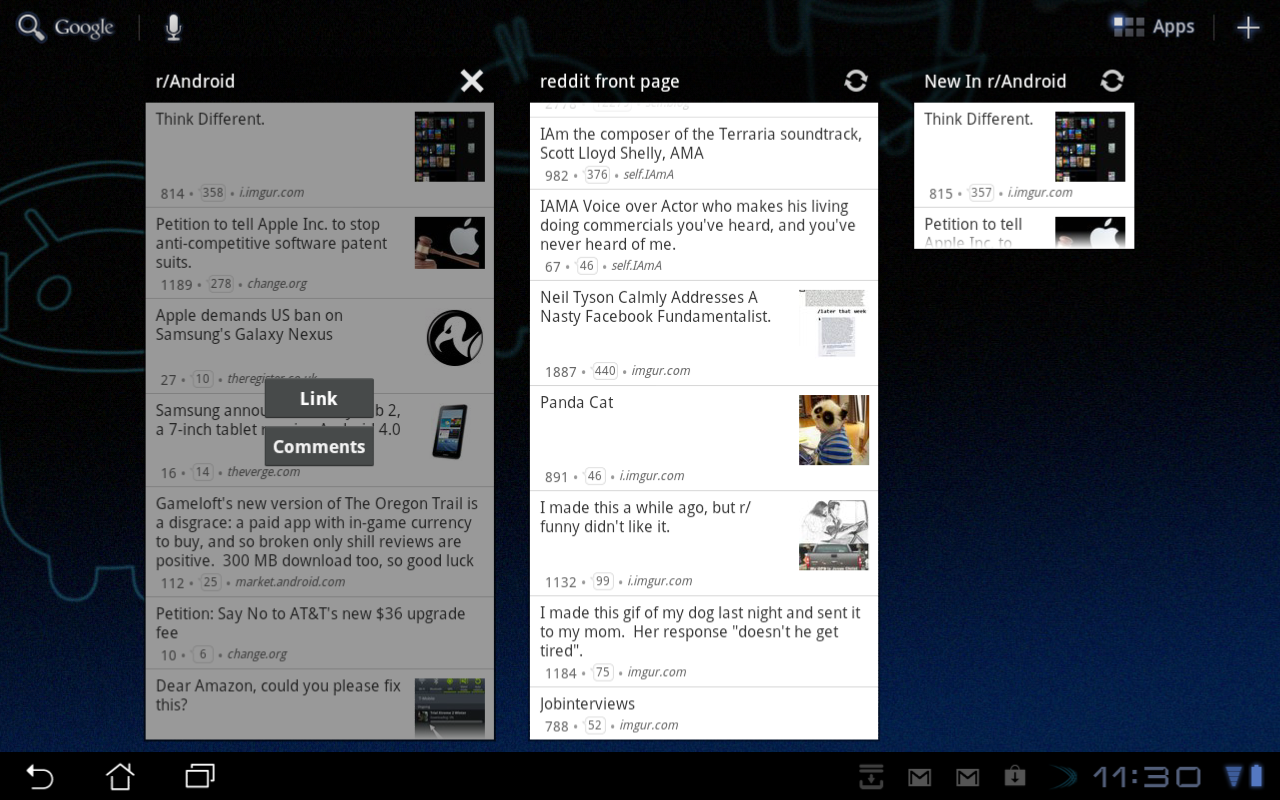The image size is (1280, 800).
Task: Open the Apps drawer
Action: [1152, 26]
